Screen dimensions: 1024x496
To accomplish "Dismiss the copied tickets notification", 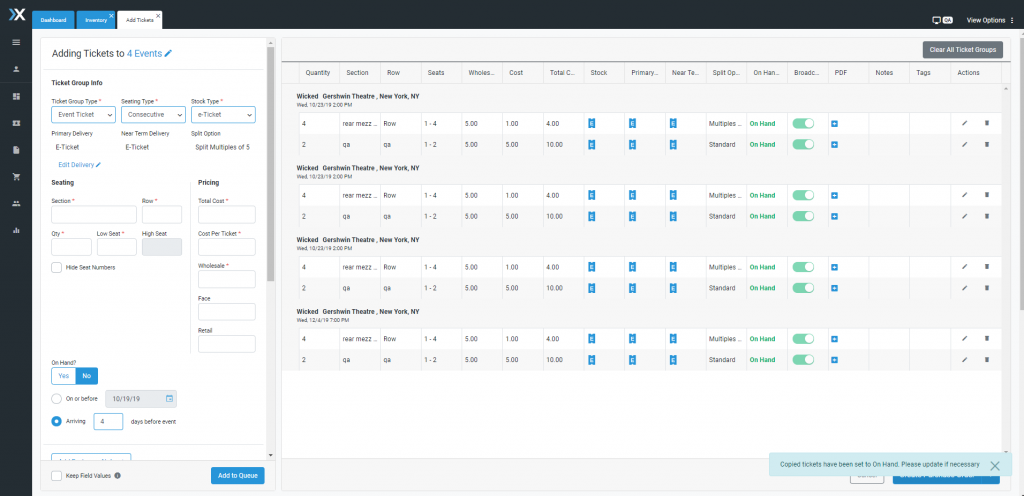I will tap(995, 465).
